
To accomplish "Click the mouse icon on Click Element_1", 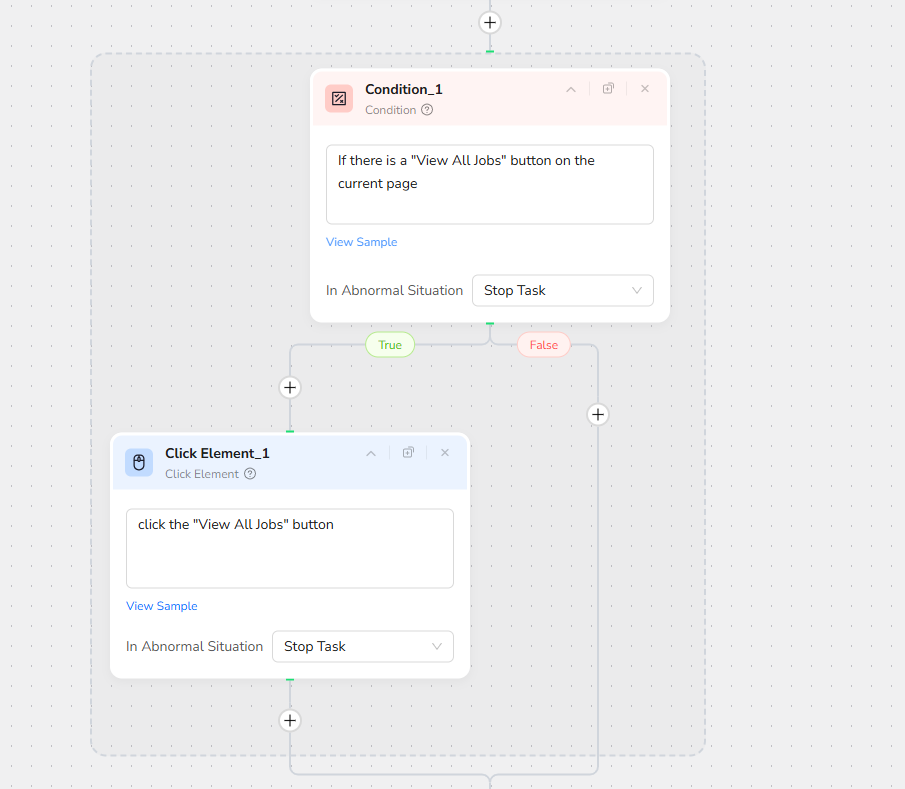I will click(x=139, y=462).
